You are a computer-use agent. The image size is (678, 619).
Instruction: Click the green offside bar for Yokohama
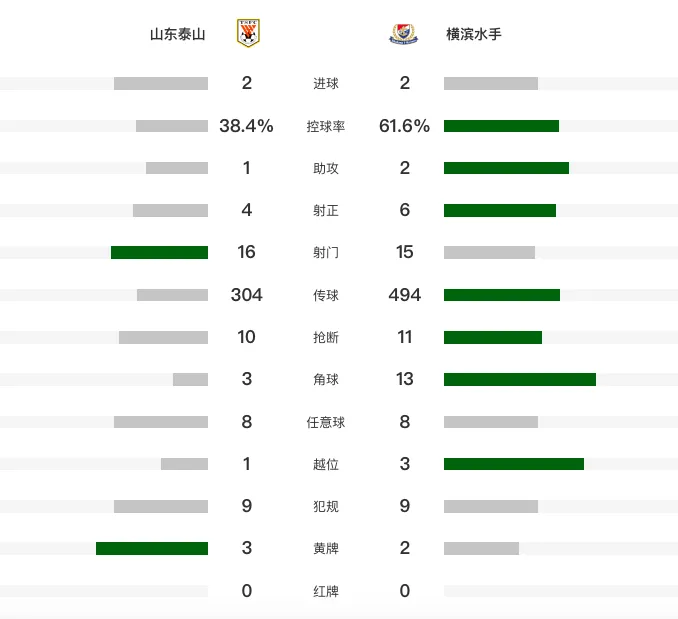[x=514, y=464]
